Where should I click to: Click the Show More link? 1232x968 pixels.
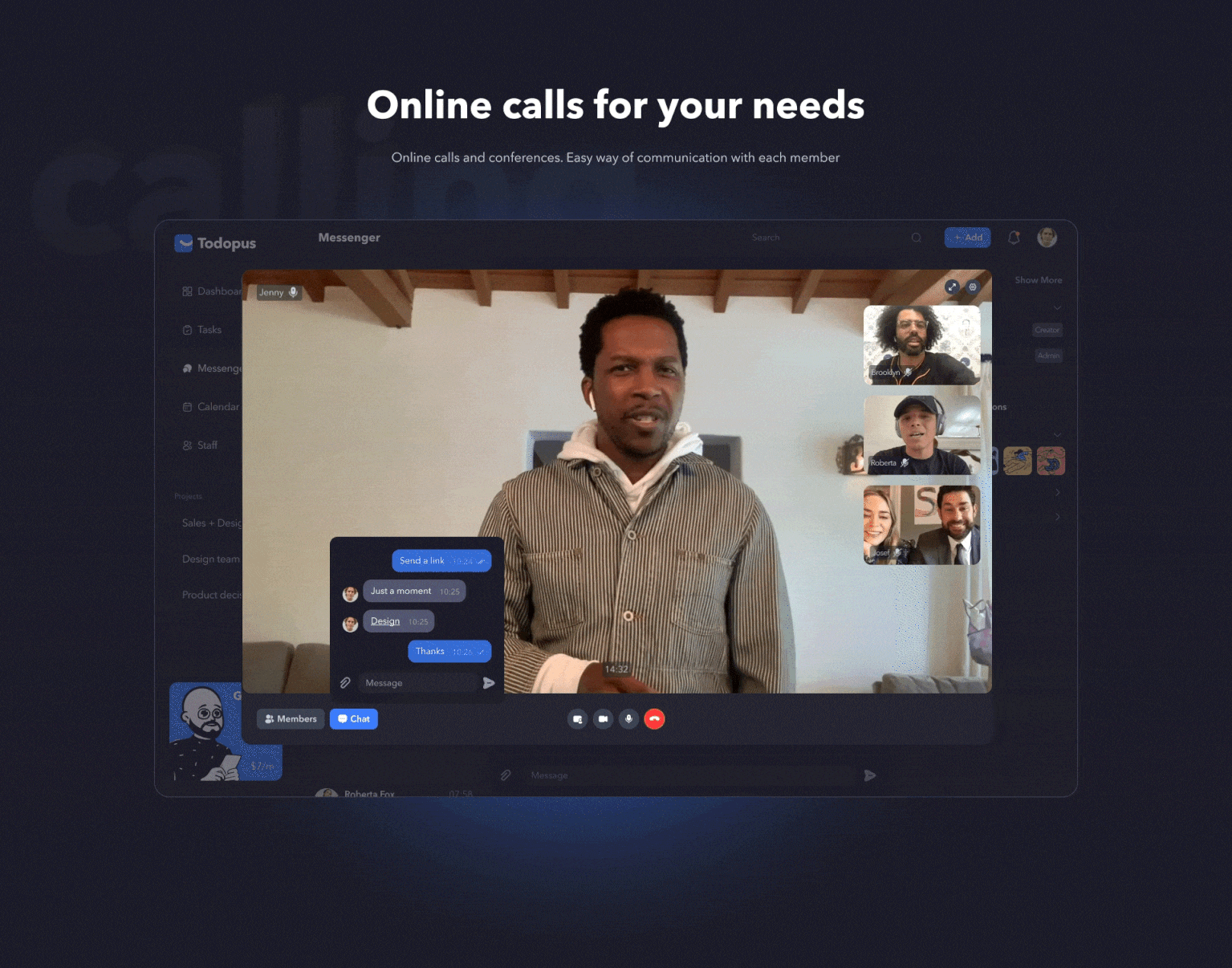point(1039,280)
